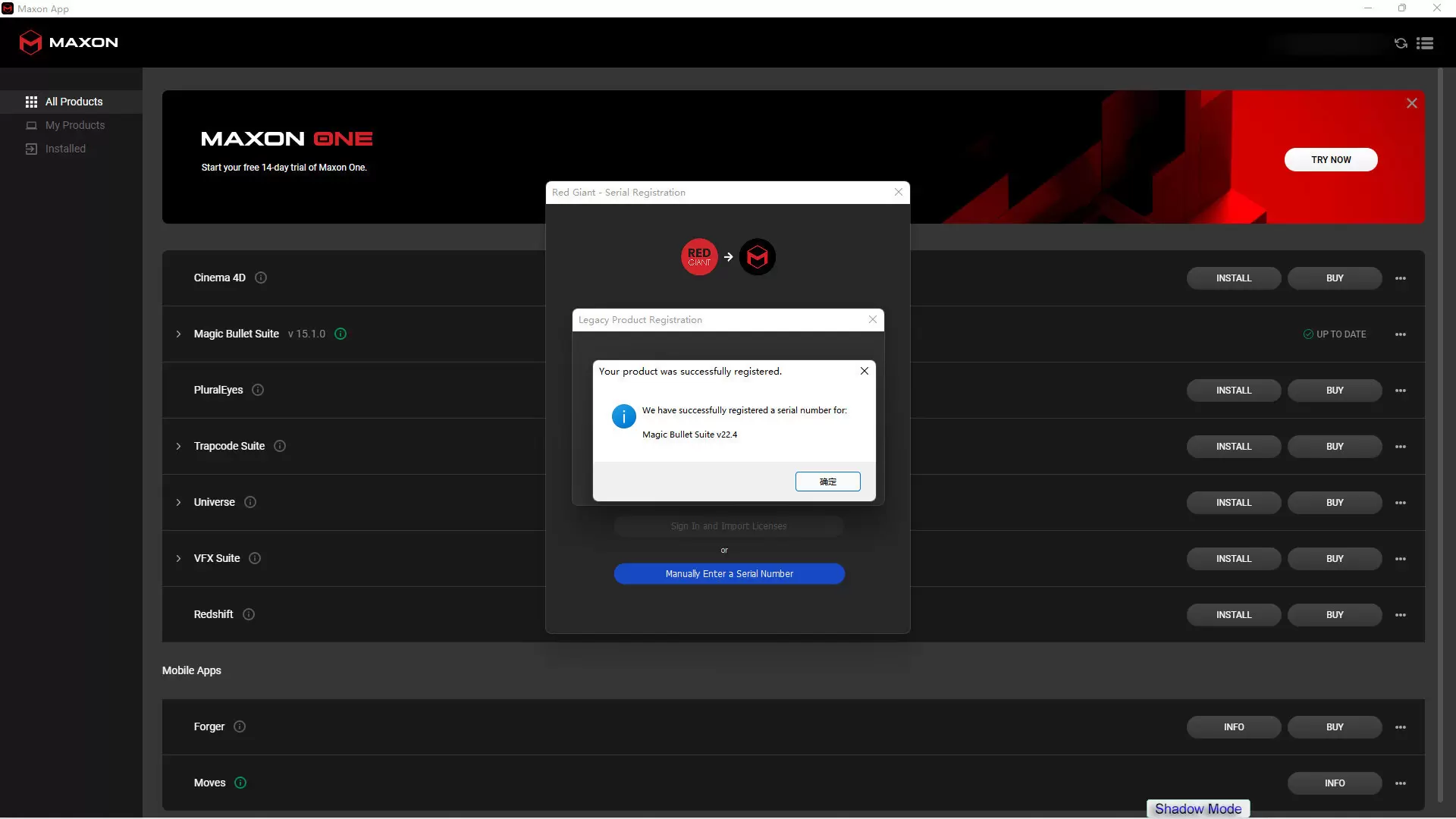This screenshot has height=819, width=1456.
Task: Buy Redshift
Action: tap(1335, 615)
